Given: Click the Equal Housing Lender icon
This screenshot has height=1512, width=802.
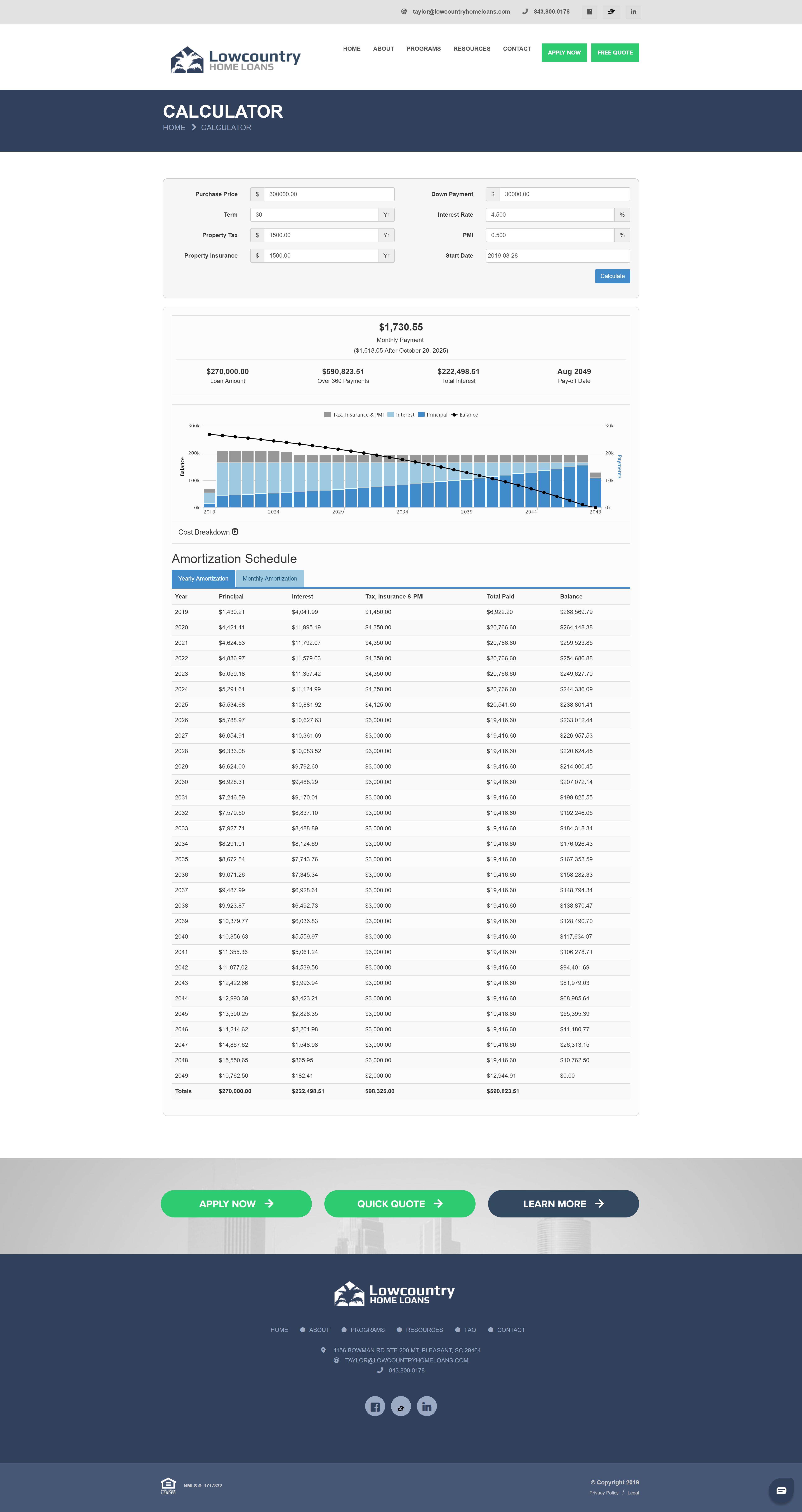Looking at the screenshot, I should [168, 1486].
